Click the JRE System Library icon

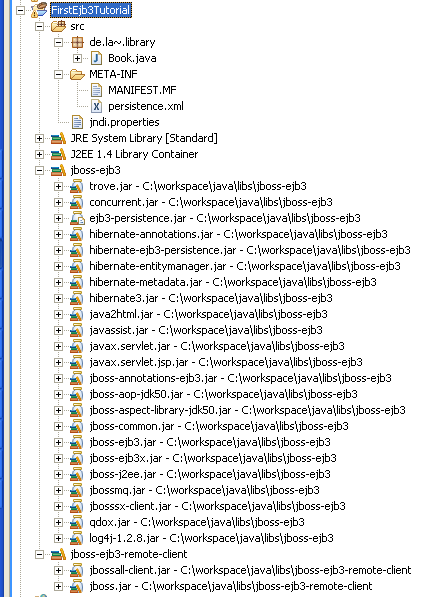pos(58,138)
